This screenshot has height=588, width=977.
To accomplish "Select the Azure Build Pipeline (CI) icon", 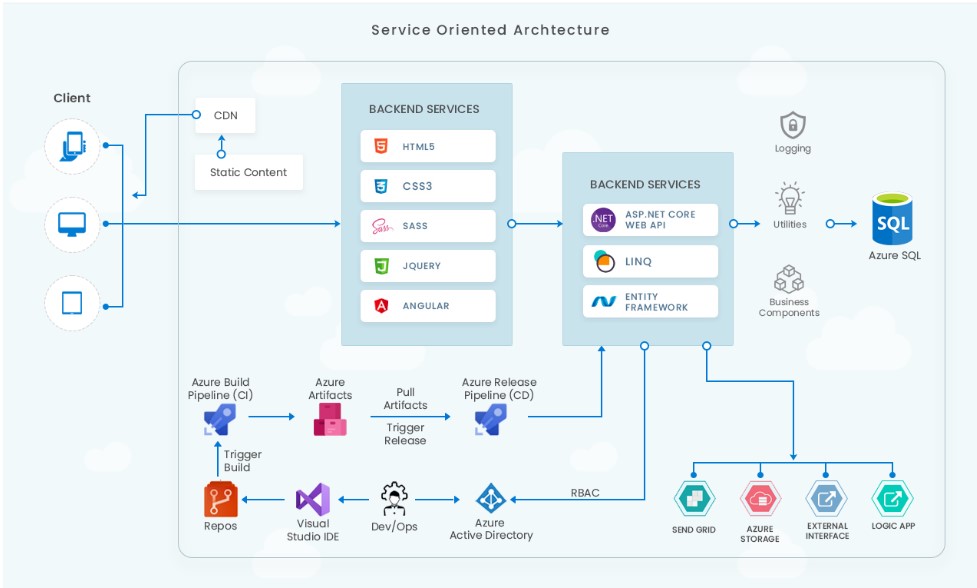I will pos(219,421).
